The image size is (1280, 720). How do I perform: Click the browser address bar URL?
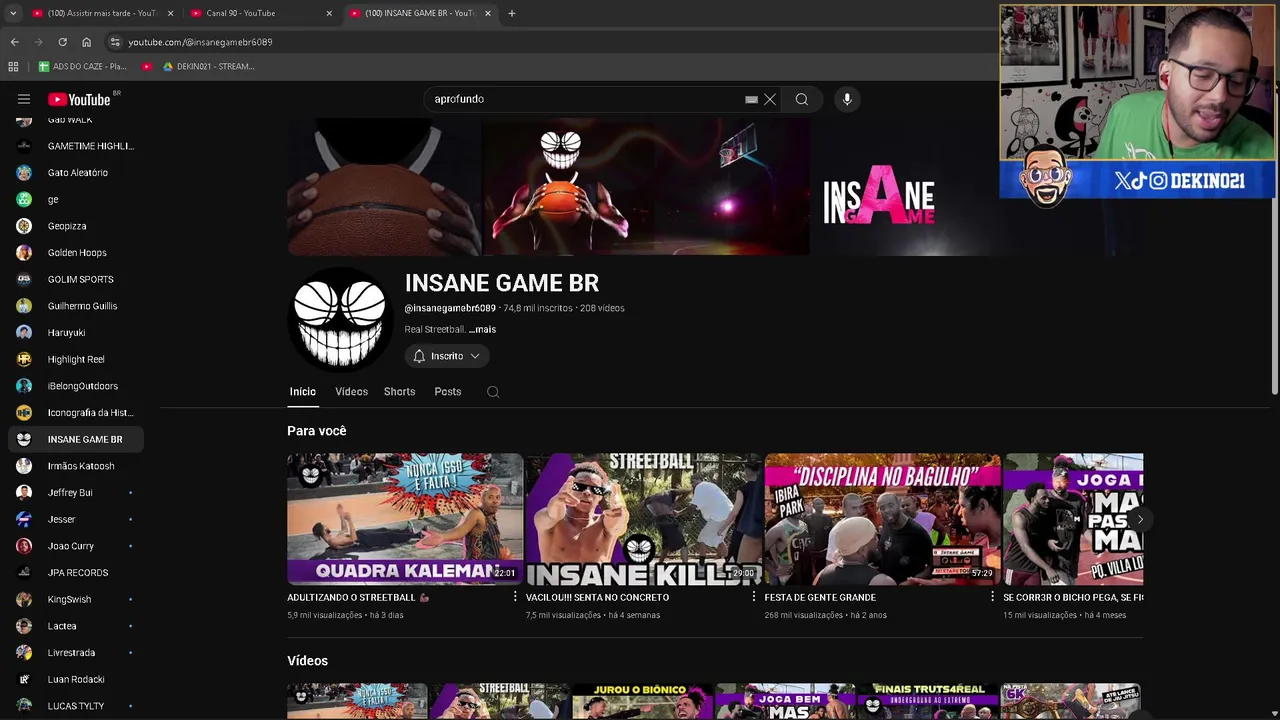coord(200,42)
